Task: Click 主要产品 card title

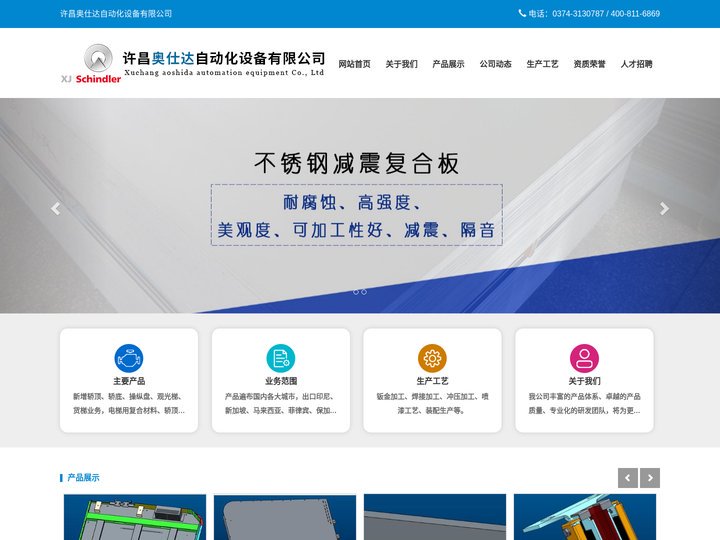Action: pyautogui.click(x=129, y=381)
